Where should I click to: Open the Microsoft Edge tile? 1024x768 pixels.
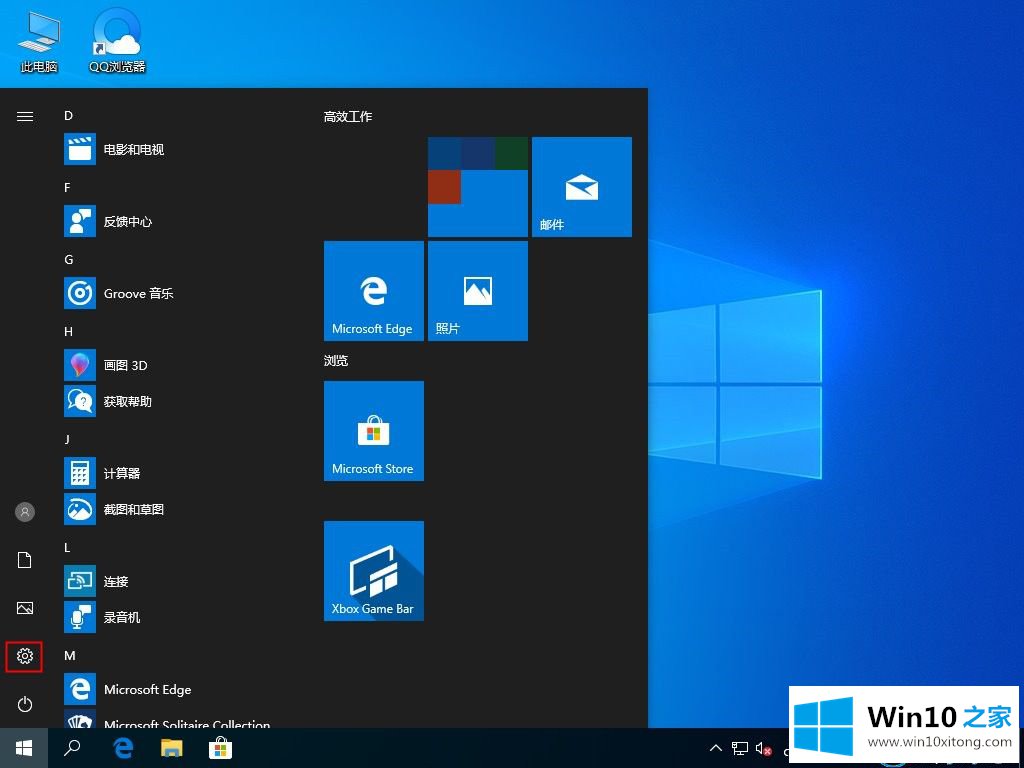(x=374, y=291)
